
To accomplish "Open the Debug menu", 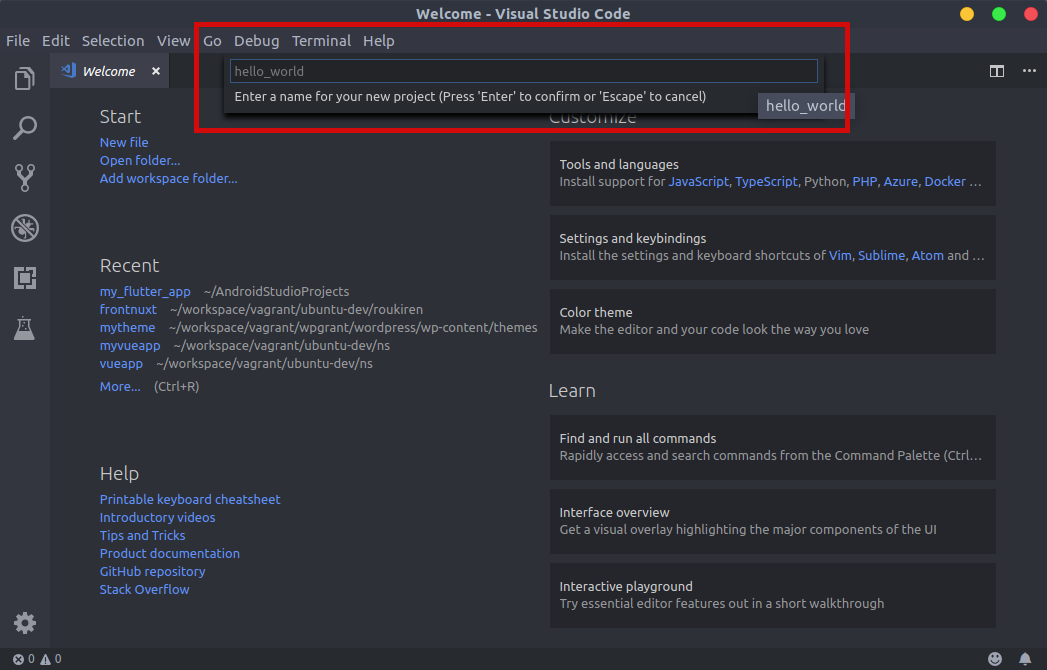I will coord(256,41).
